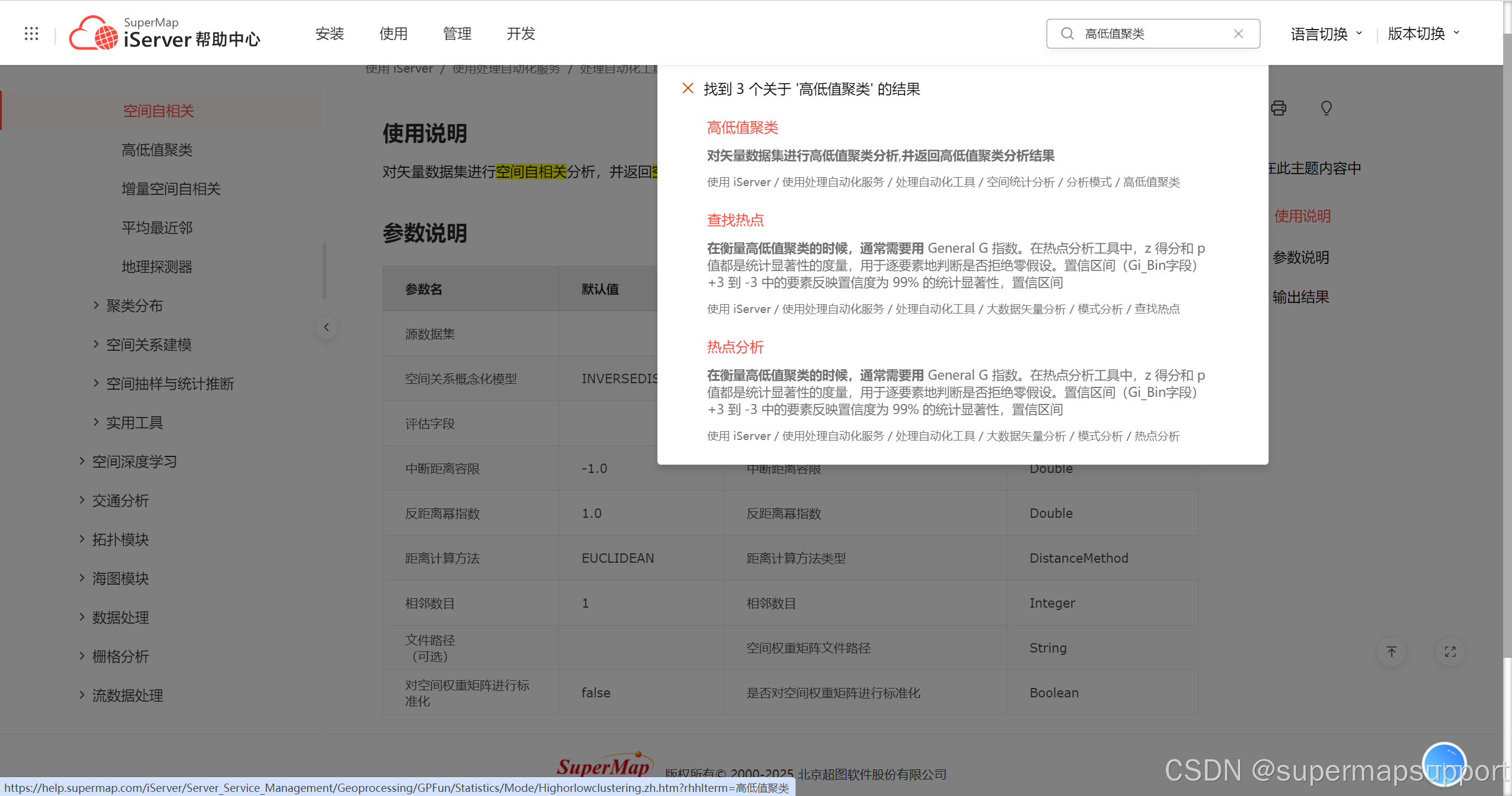This screenshot has height=796, width=1512.
Task: Expand the 拓扑模块 tree node
Action: (82, 539)
